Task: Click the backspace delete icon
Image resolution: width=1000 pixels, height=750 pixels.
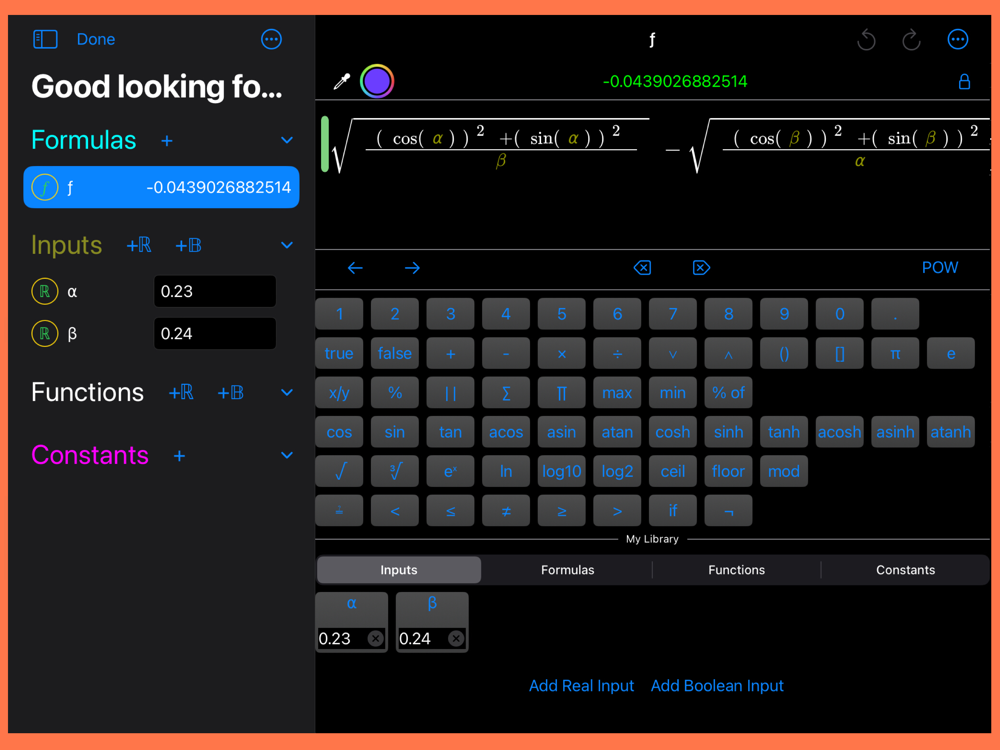Action: point(642,268)
